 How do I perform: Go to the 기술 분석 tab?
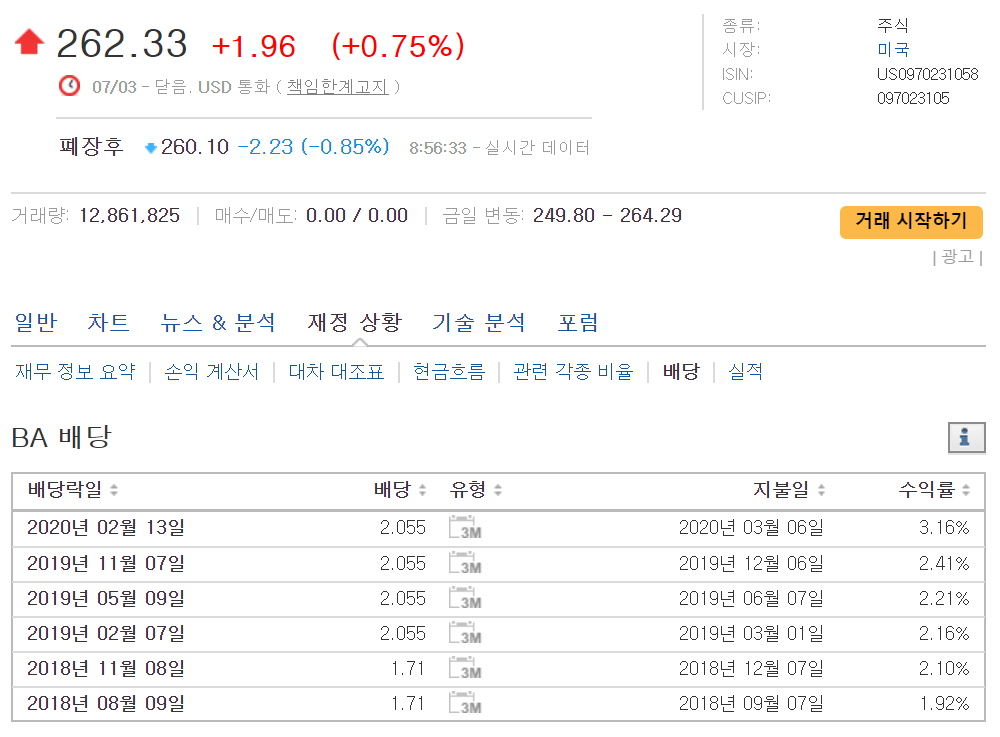pyautogui.click(x=479, y=322)
